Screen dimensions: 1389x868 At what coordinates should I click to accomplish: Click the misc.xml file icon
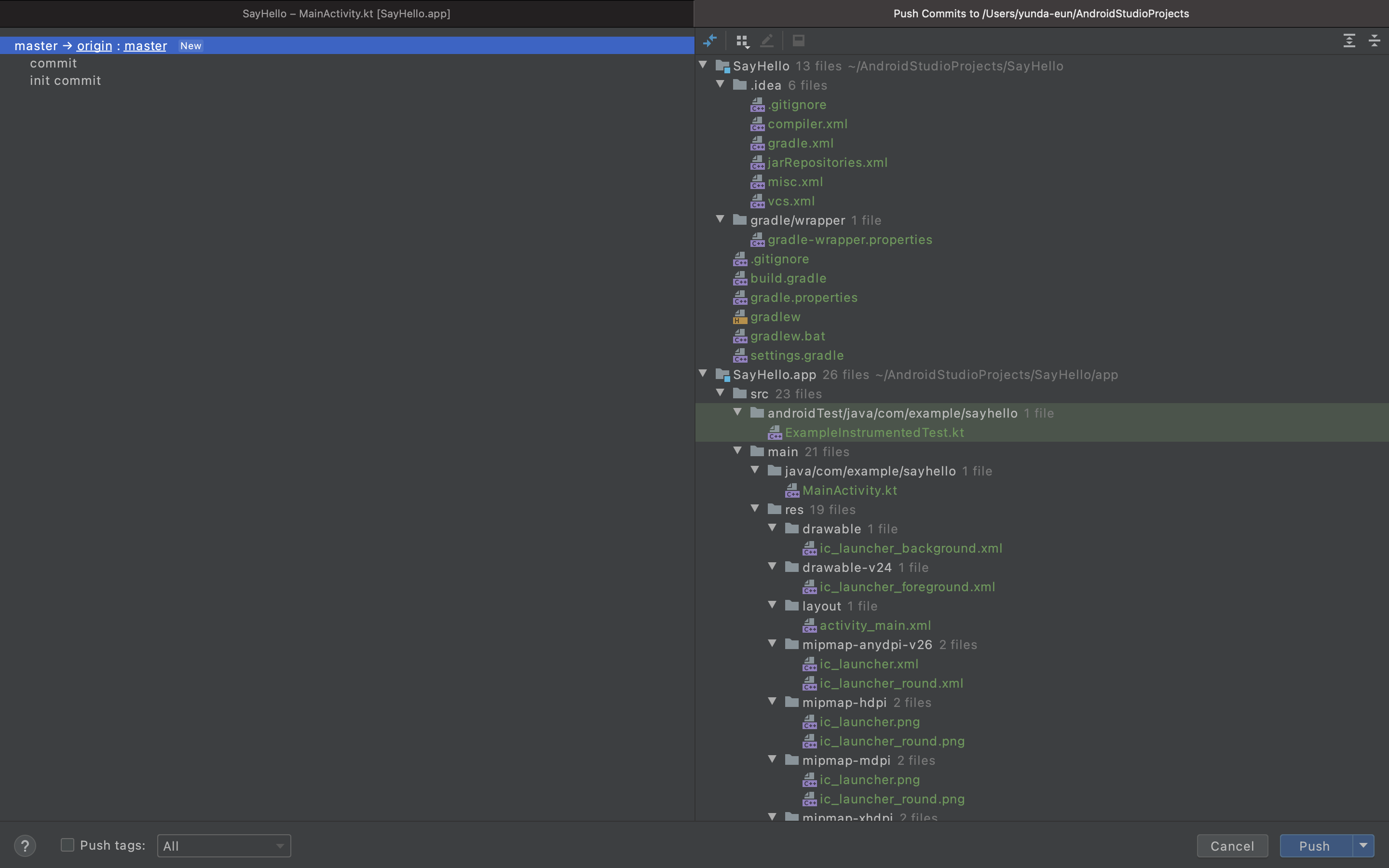tap(758, 182)
